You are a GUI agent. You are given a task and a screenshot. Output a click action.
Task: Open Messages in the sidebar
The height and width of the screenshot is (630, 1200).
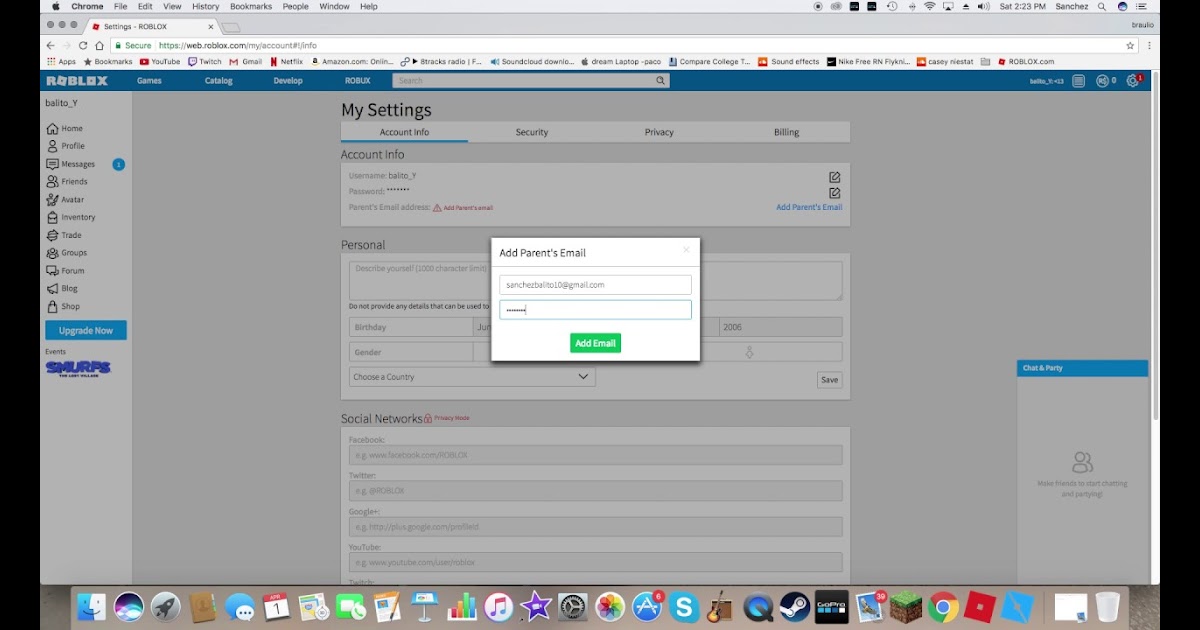[x=70, y=164]
